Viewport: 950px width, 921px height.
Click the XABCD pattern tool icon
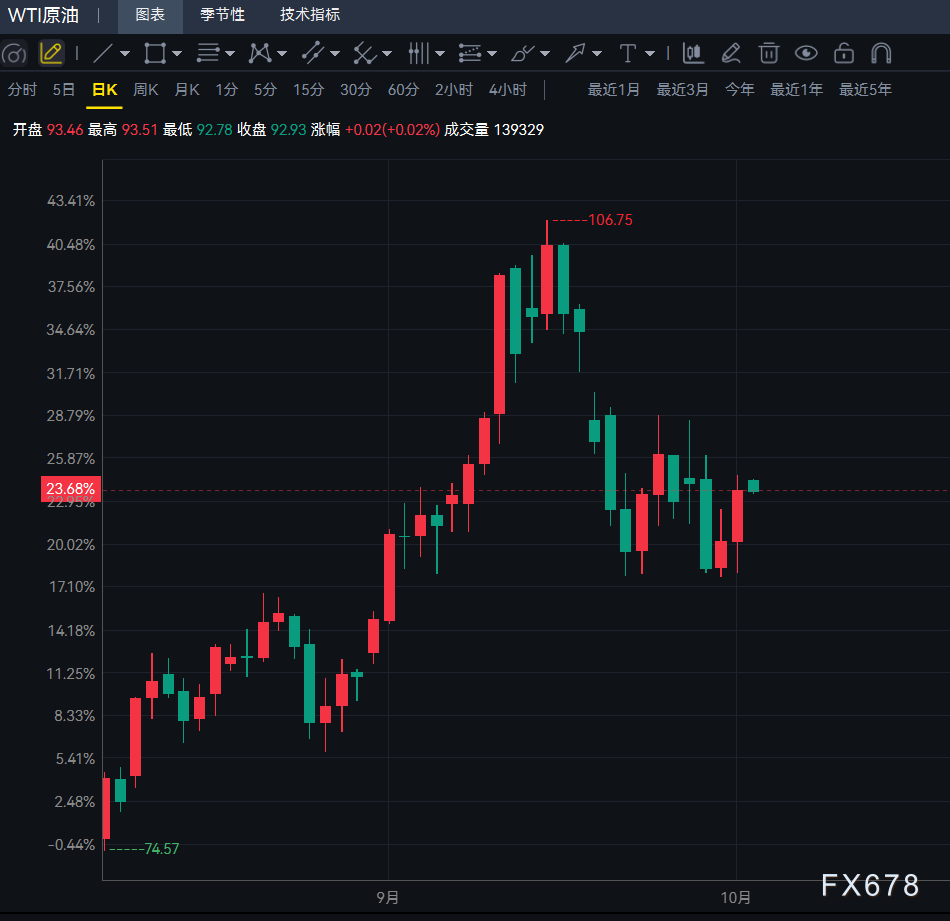[x=260, y=53]
